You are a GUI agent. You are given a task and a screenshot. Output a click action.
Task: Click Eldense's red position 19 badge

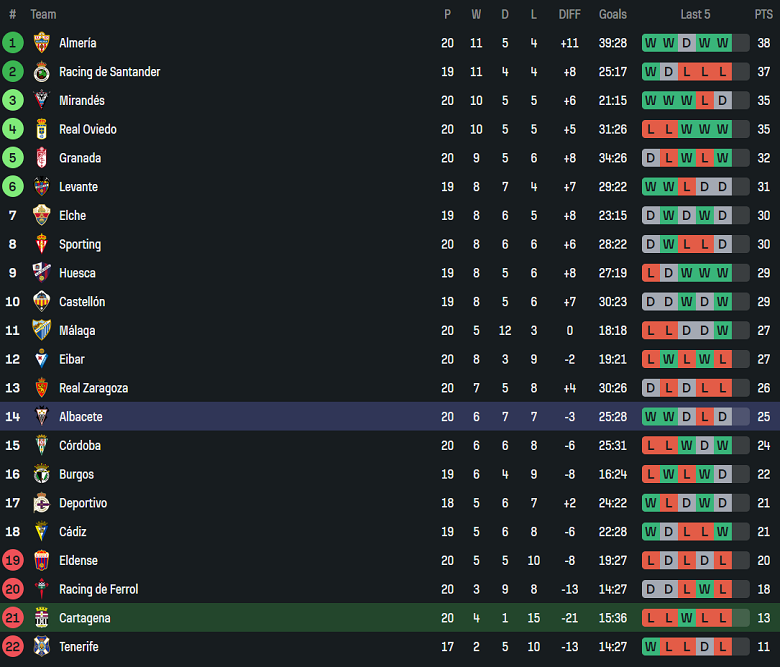(13, 561)
